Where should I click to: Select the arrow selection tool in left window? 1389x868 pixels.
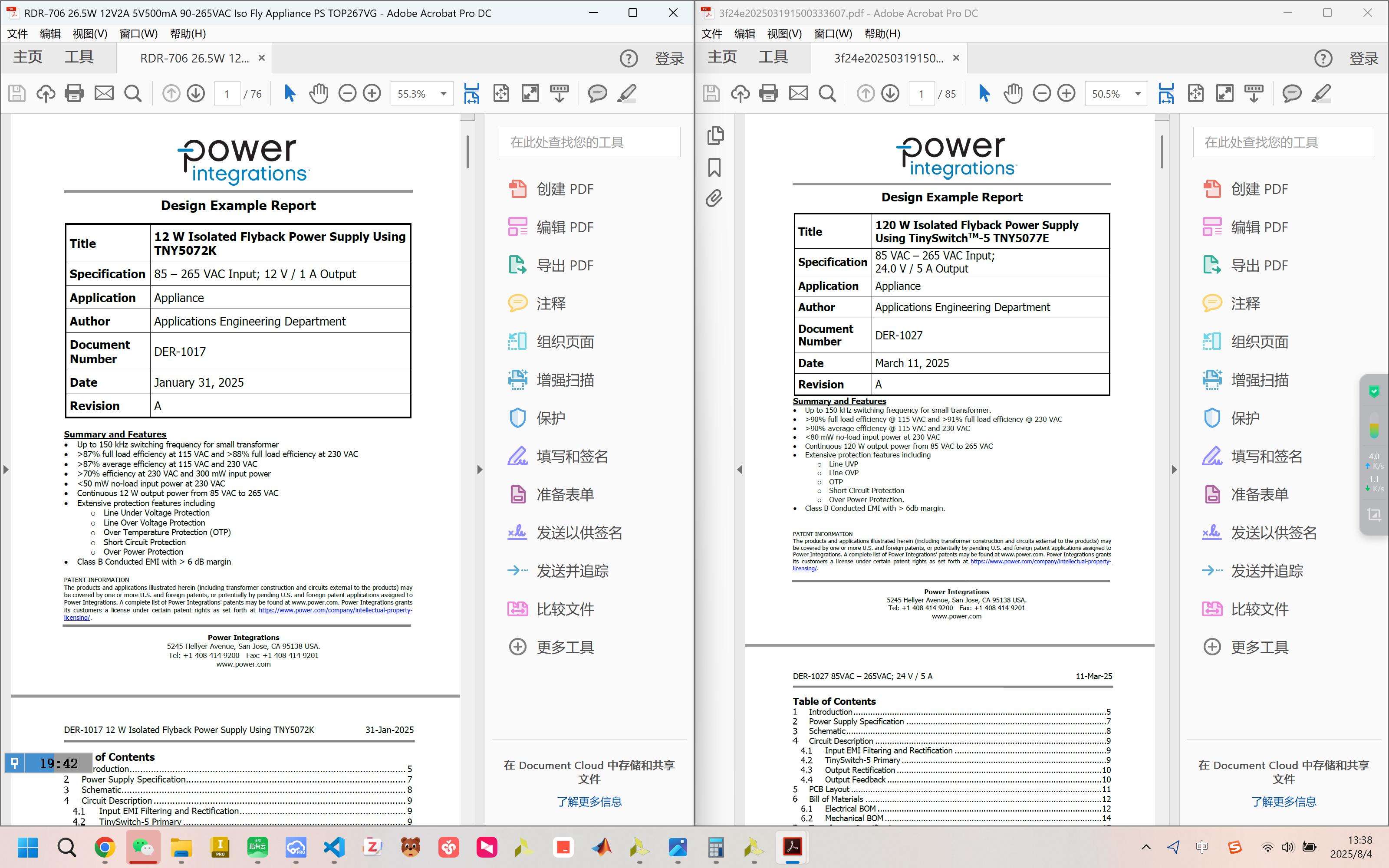click(289, 93)
